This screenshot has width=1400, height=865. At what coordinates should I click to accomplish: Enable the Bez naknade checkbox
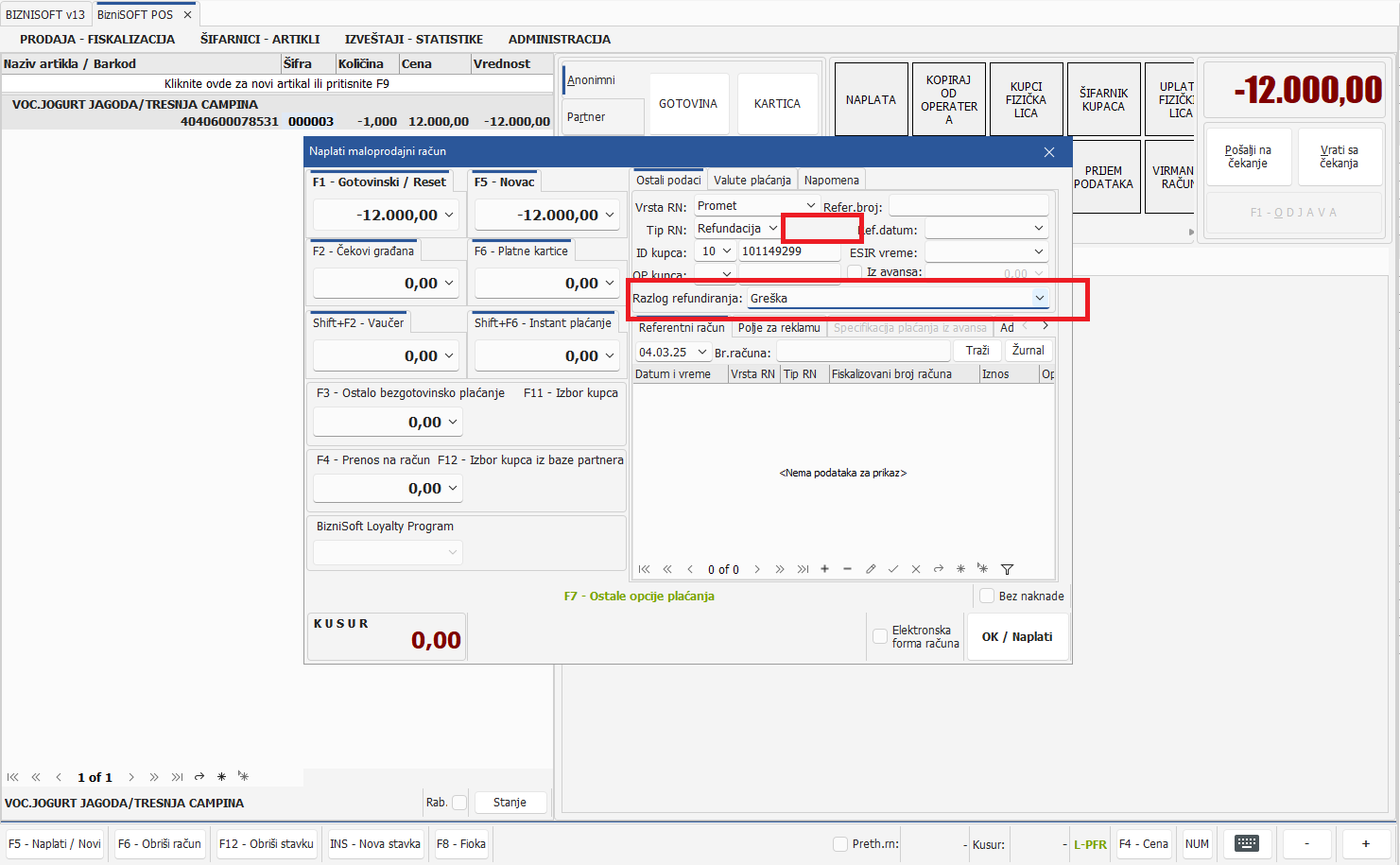pyautogui.click(x=987, y=596)
